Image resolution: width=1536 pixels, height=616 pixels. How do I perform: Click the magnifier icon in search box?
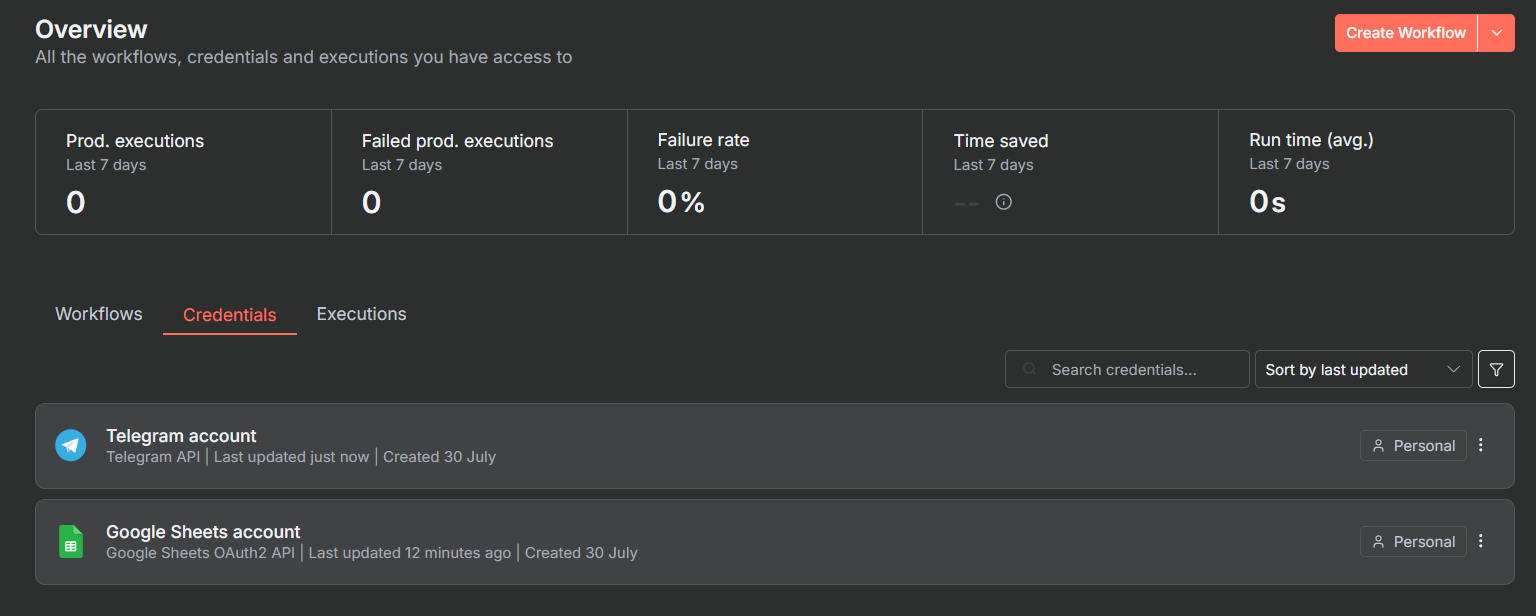(x=1030, y=369)
